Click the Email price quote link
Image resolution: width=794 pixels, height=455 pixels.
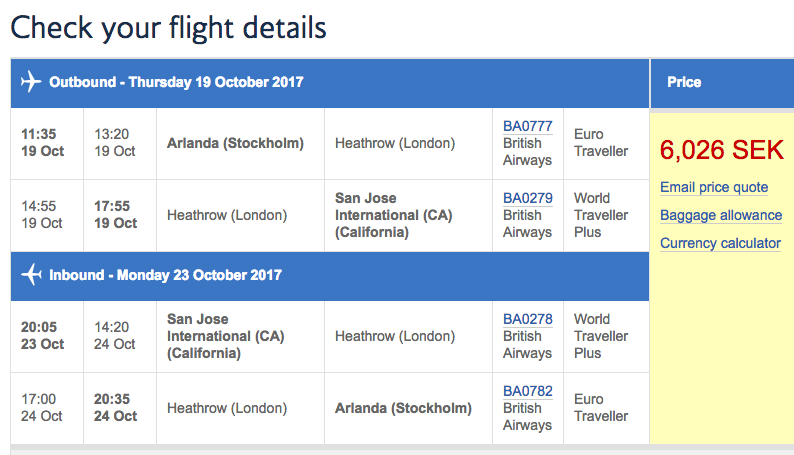714,187
